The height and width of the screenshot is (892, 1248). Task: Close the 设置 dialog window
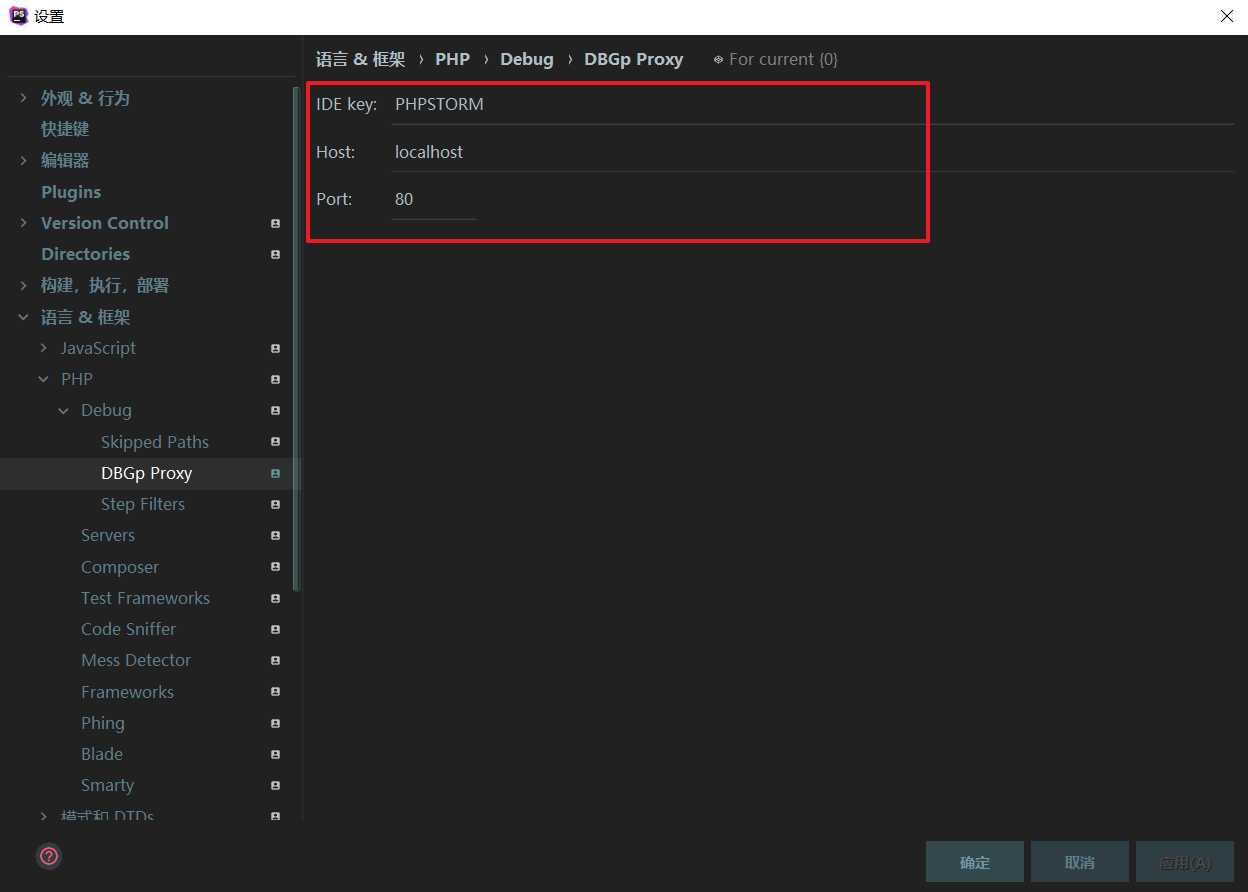(1226, 16)
